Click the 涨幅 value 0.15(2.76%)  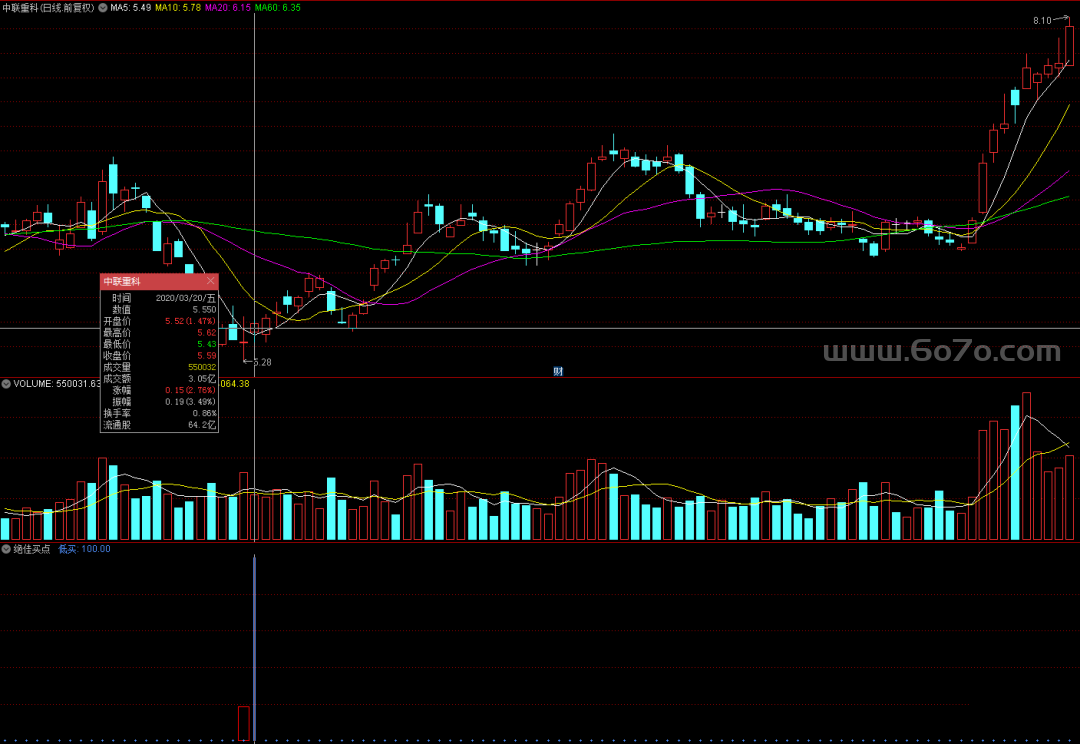click(190, 390)
